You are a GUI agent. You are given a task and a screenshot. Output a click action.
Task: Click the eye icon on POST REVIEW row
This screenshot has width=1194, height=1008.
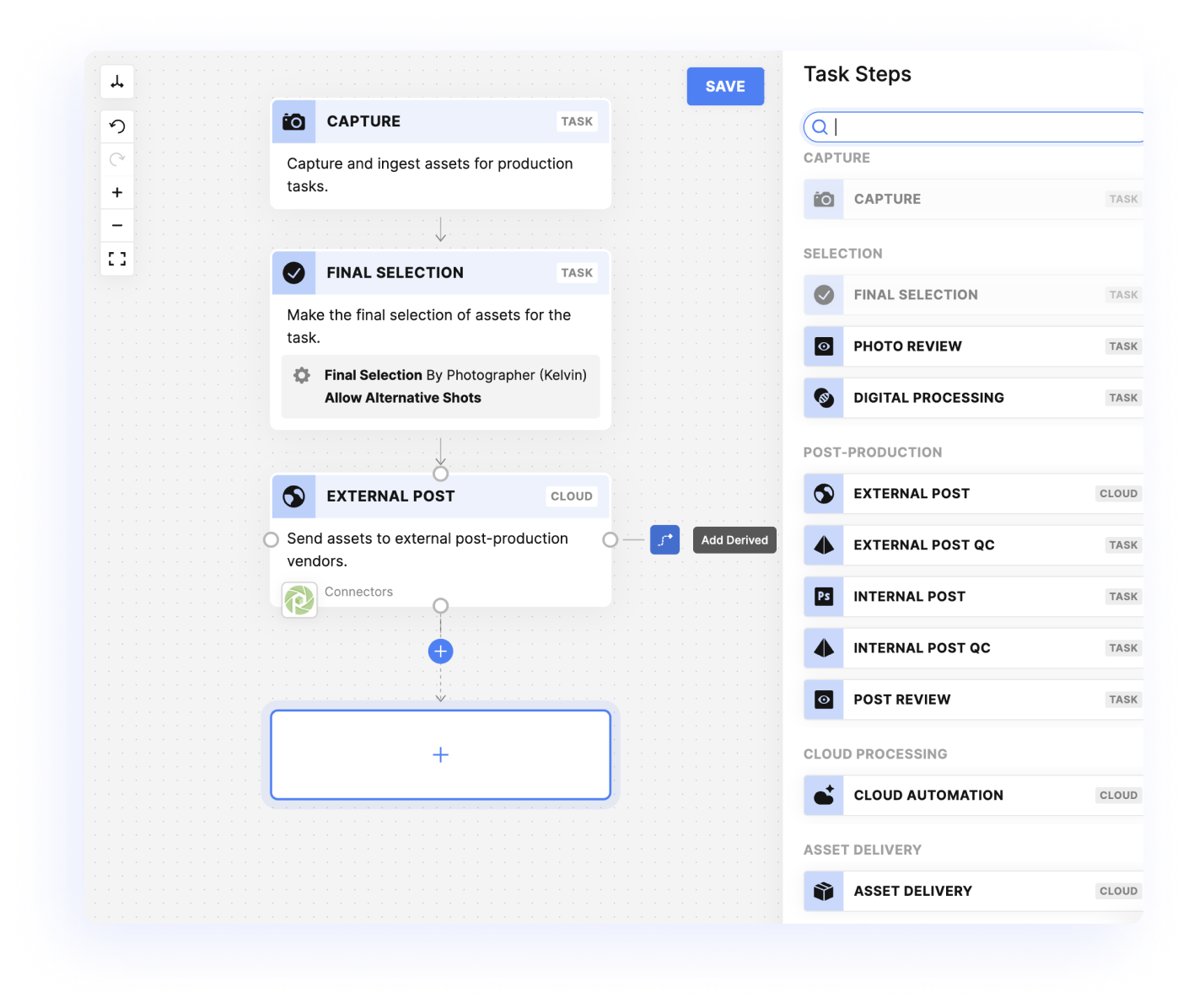pyautogui.click(x=823, y=700)
